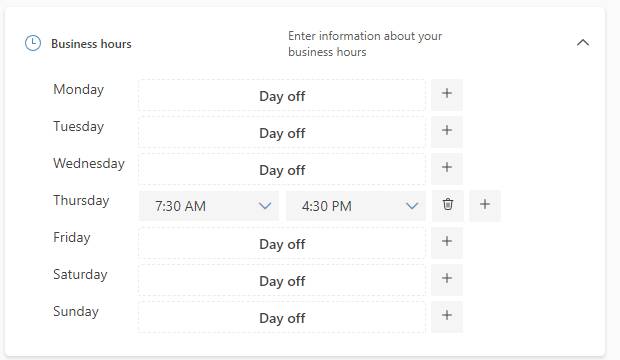Click the Thursday day label

(x=81, y=201)
